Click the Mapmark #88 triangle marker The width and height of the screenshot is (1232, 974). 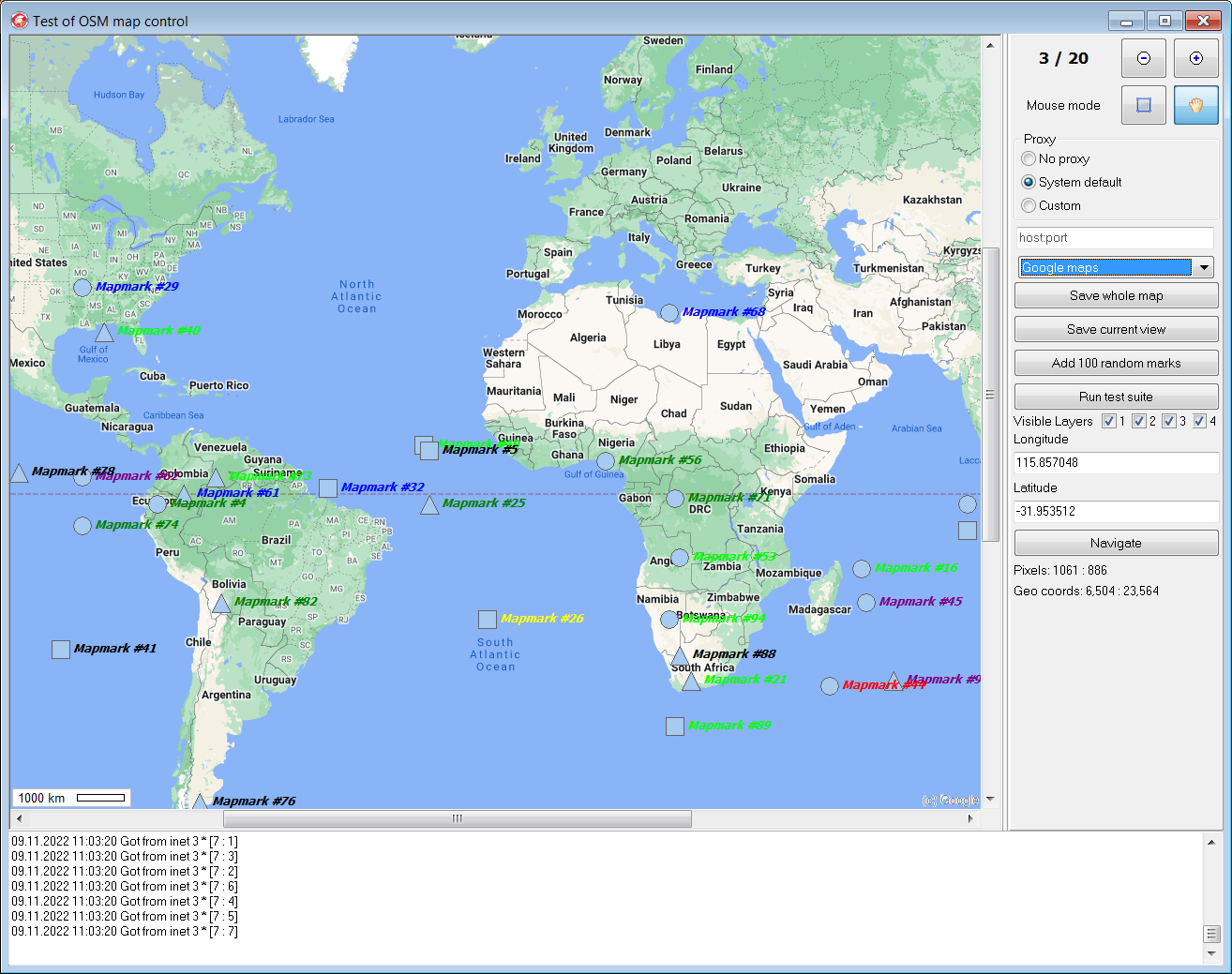[x=680, y=655]
